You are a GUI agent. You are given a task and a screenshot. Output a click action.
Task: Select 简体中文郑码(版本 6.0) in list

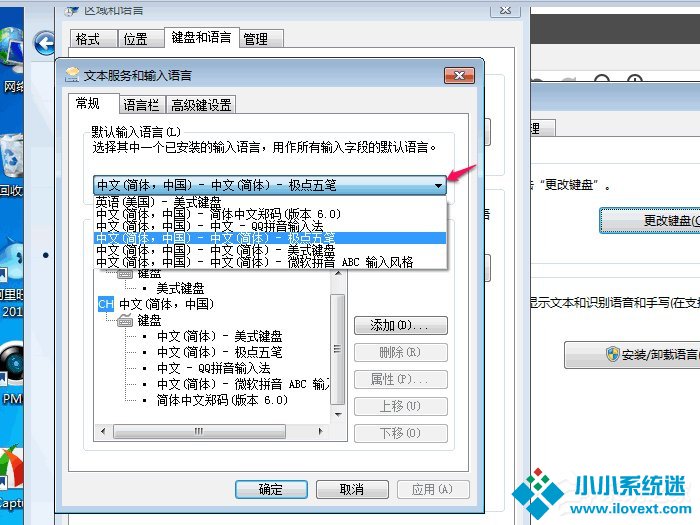pyautogui.click(x=222, y=400)
